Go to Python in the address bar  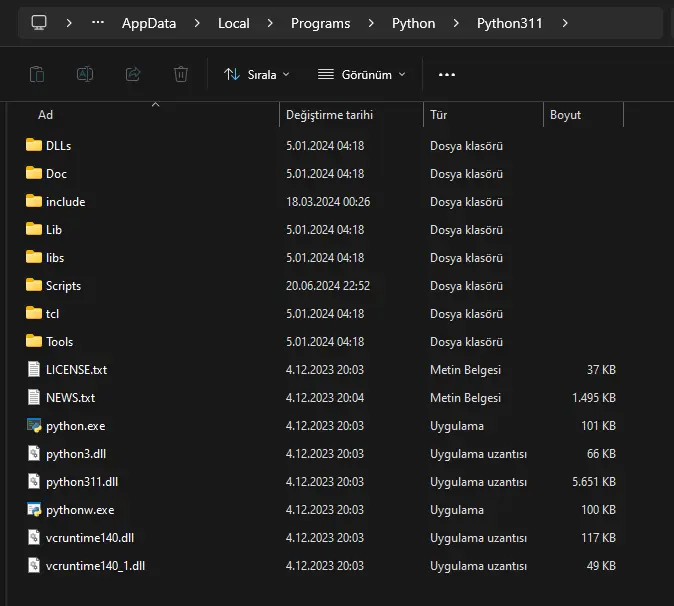(x=414, y=23)
